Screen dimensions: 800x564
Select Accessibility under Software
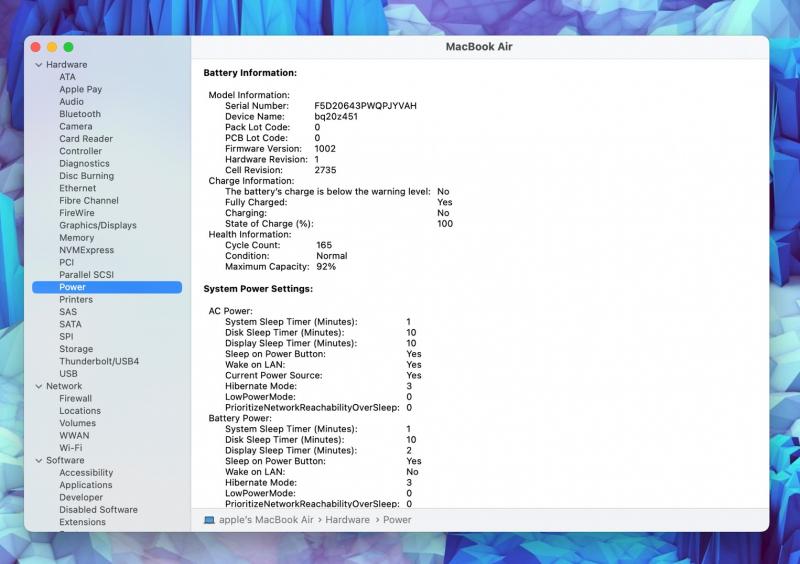86,473
